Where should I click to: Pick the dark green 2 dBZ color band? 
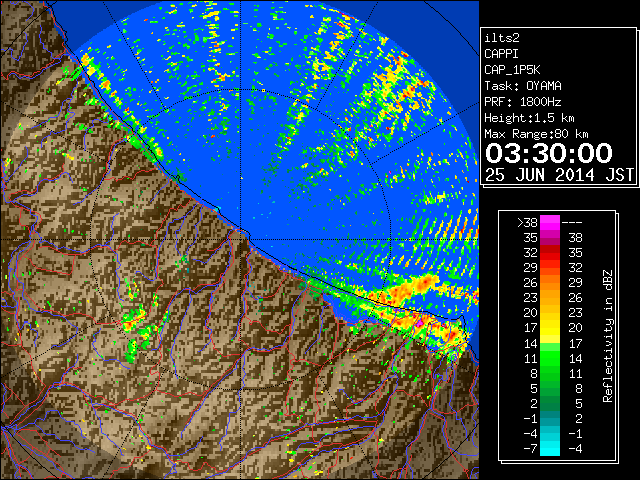(550, 403)
